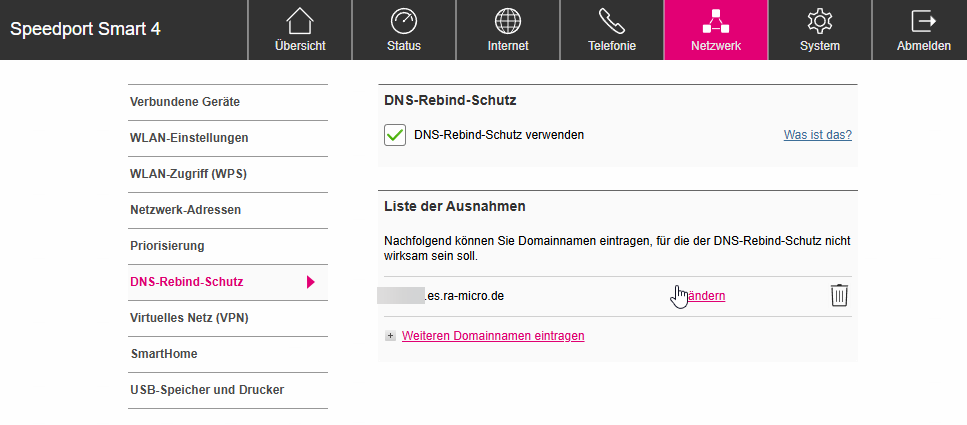Image resolution: width=967 pixels, height=425 pixels.
Task: Open the Internet globe icon tab
Action: 508,30
